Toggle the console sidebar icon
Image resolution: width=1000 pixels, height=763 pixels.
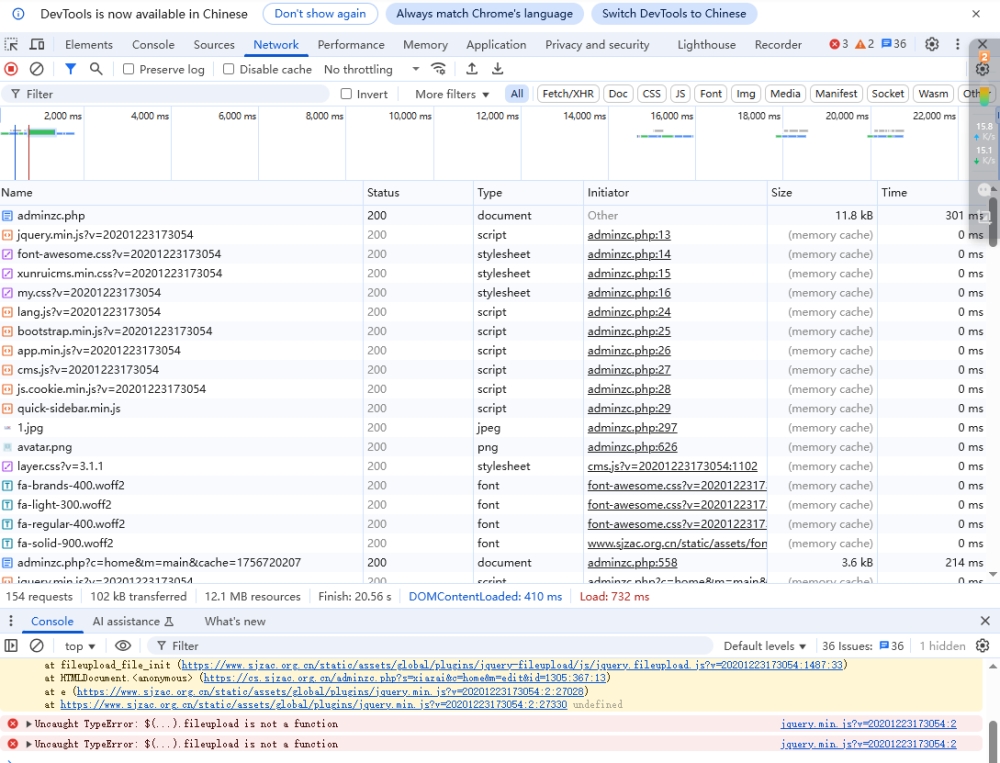(x=11, y=646)
